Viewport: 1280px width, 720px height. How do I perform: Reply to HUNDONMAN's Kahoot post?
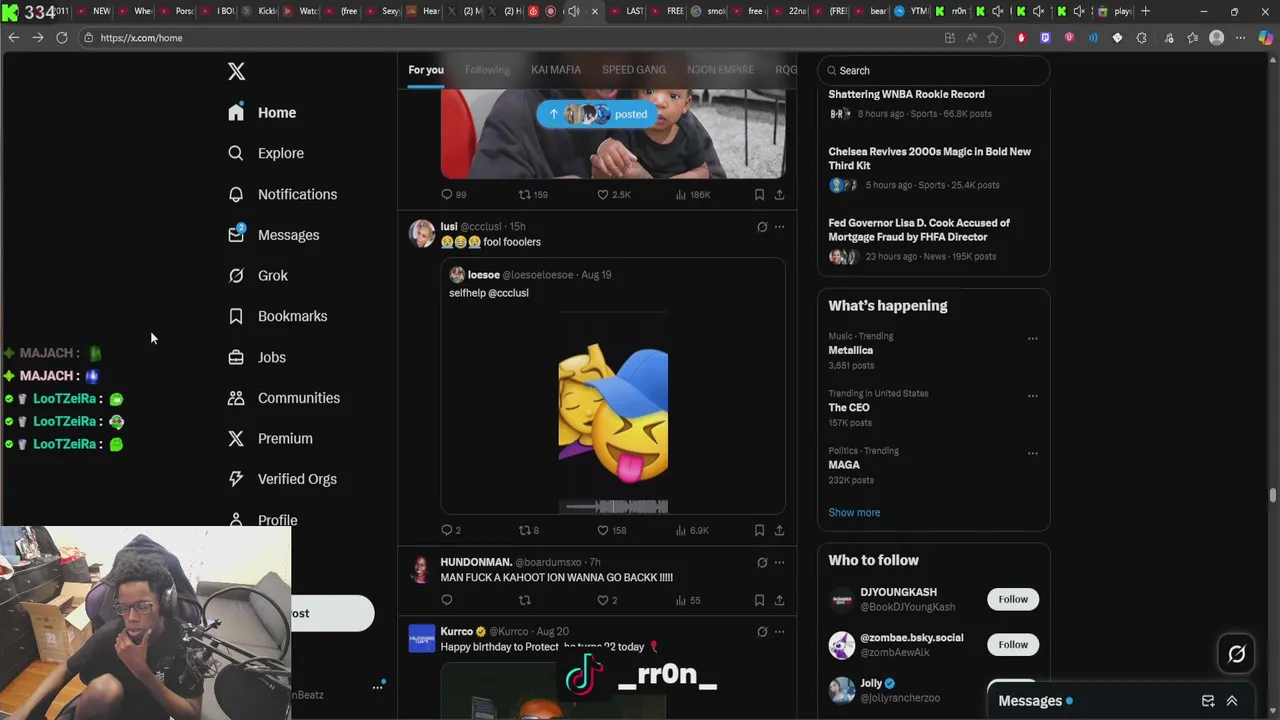(447, 600)
